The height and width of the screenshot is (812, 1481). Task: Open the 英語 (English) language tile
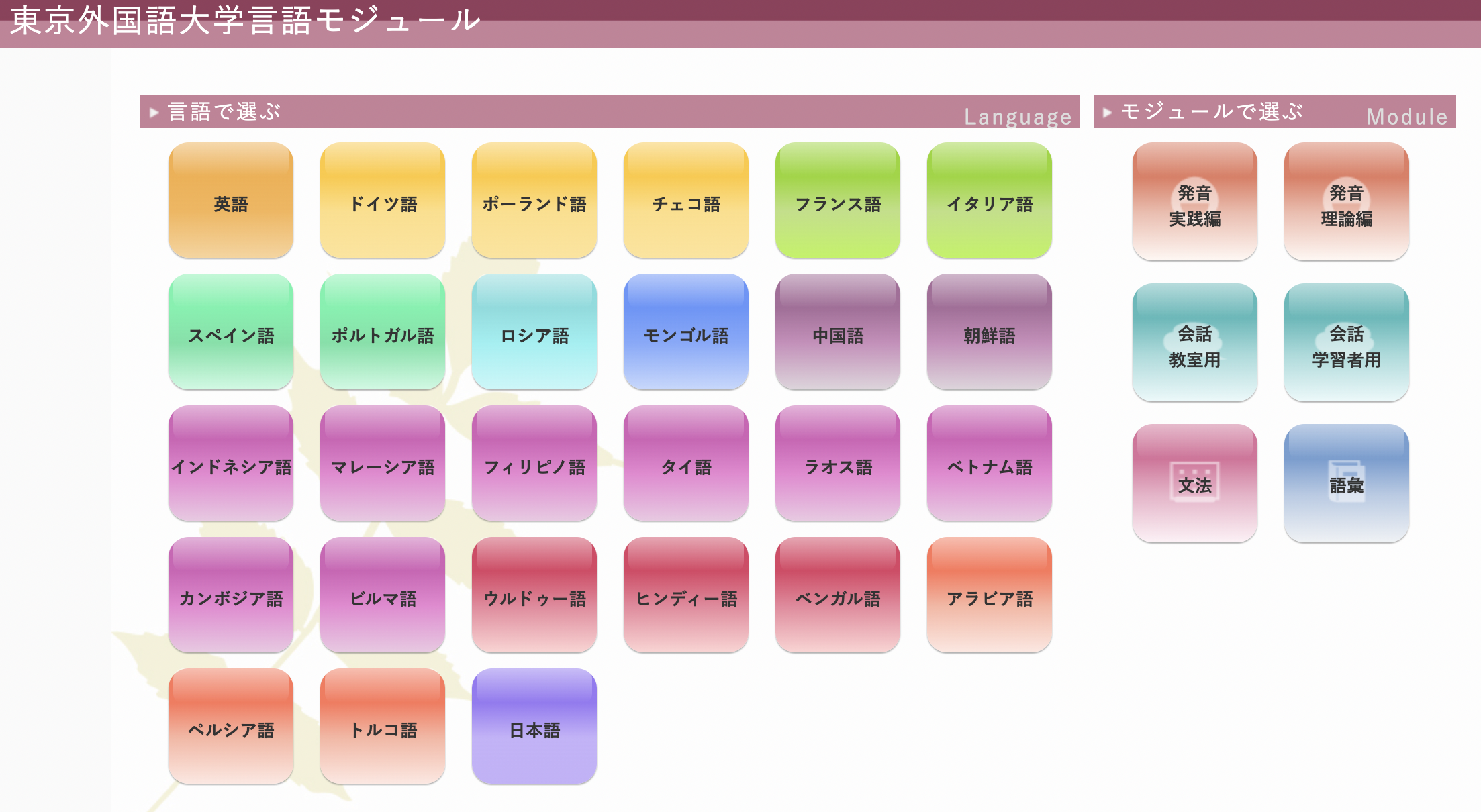click(231, 200)
